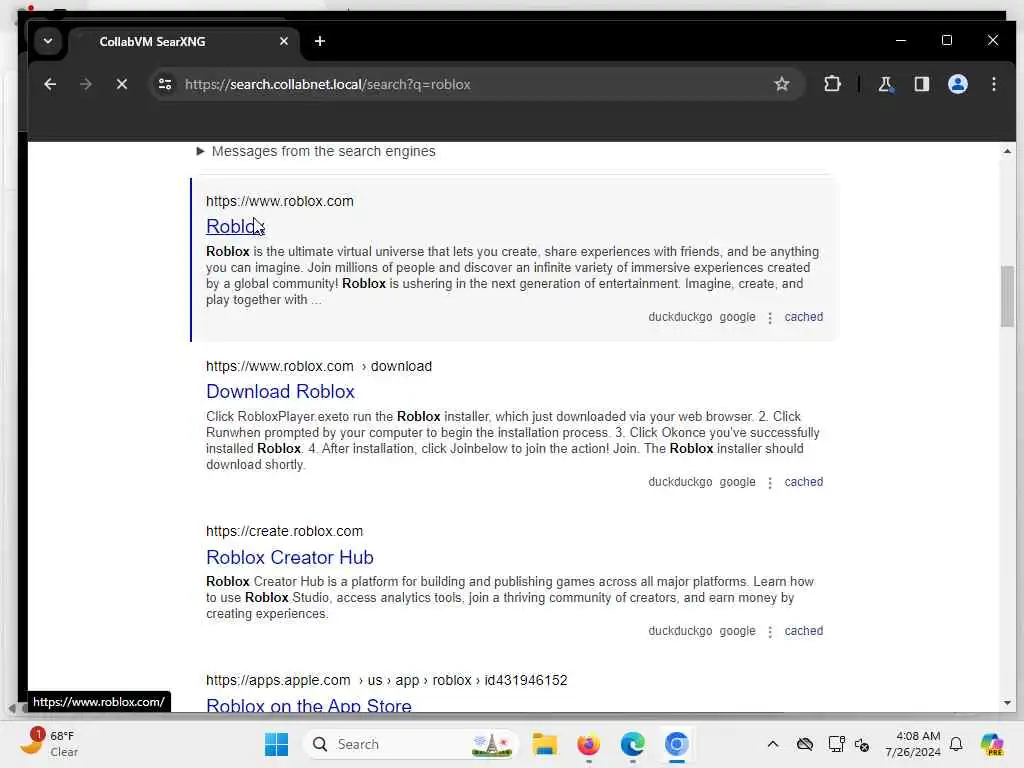Click the https://apps.apple.com URL text

click(x=278, y=680)
